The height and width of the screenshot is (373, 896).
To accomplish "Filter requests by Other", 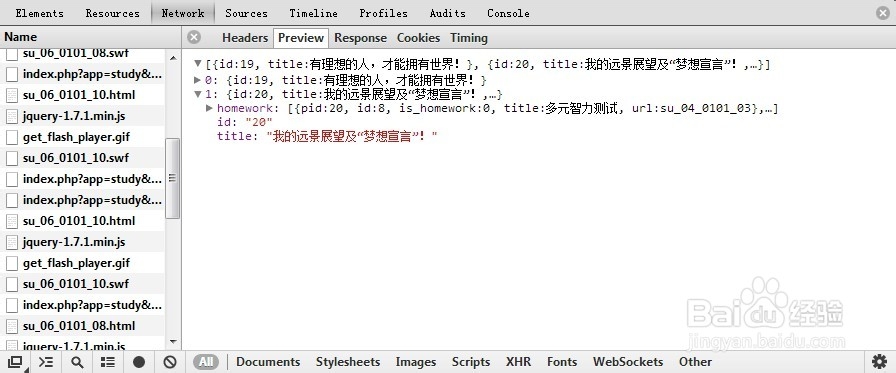I will 695,362.
